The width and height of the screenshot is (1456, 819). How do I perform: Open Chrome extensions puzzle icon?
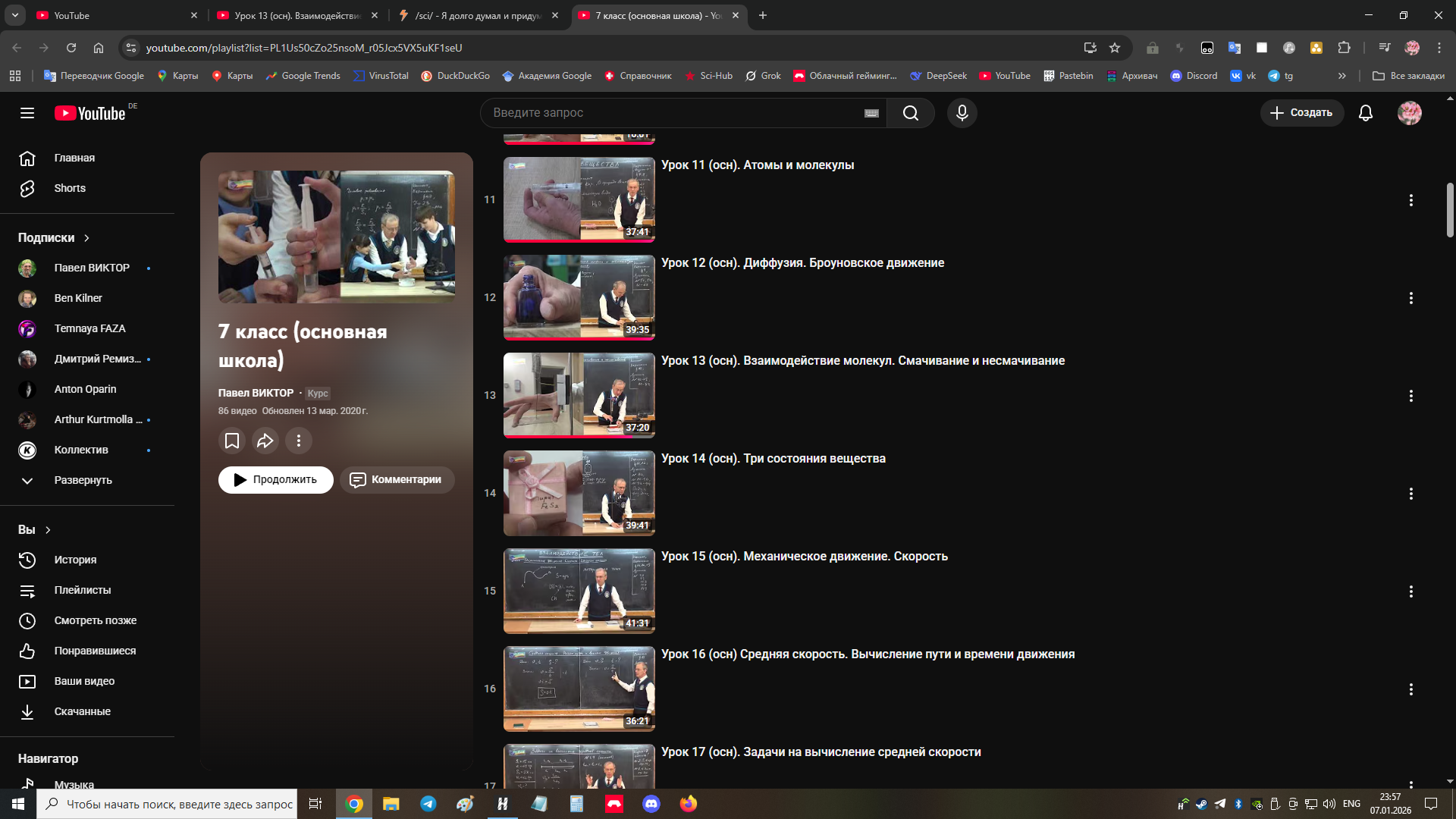pyautogui.click(x=1344, y=48)
